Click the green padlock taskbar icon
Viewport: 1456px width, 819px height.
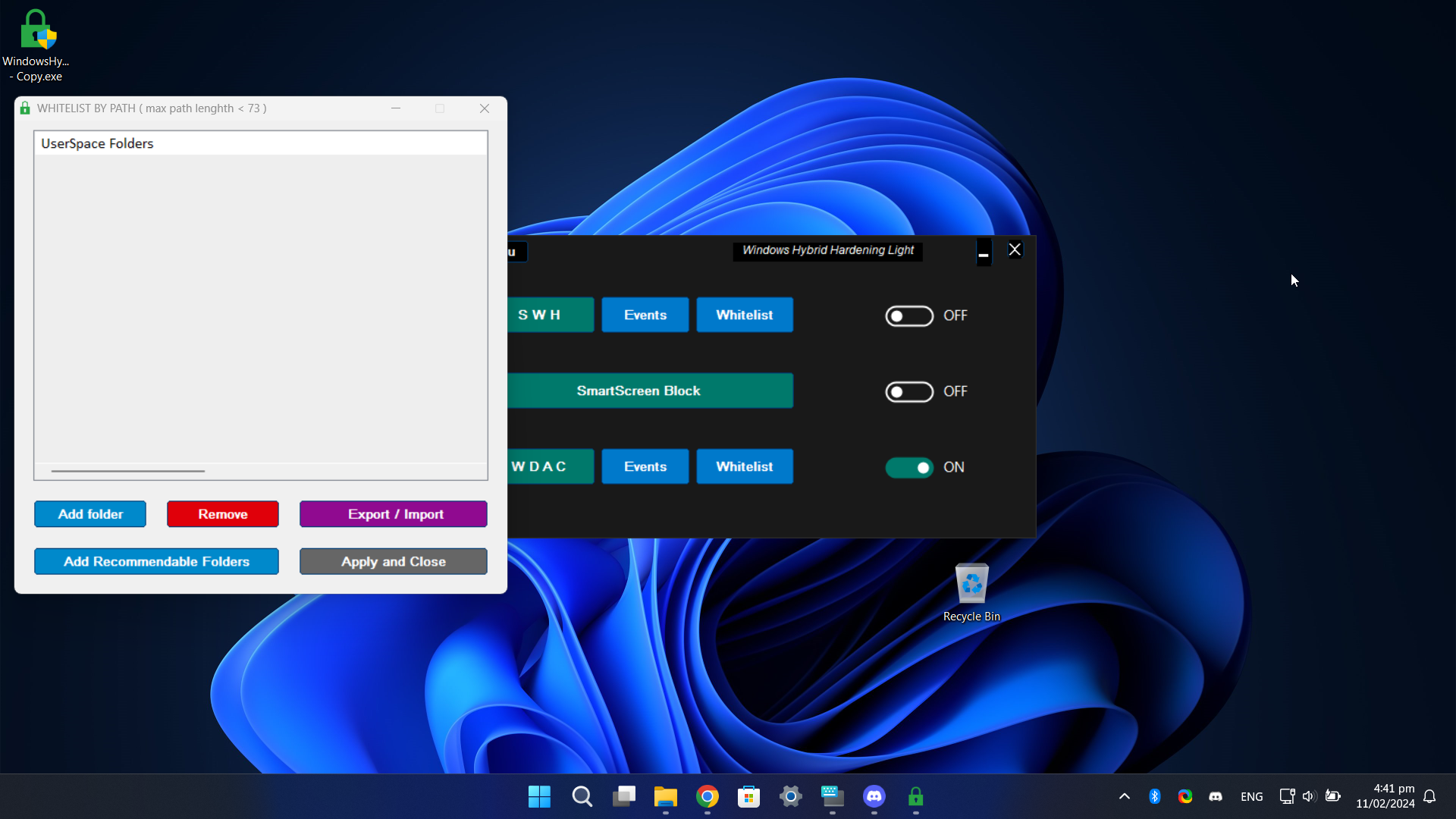(x=916, y=796)
